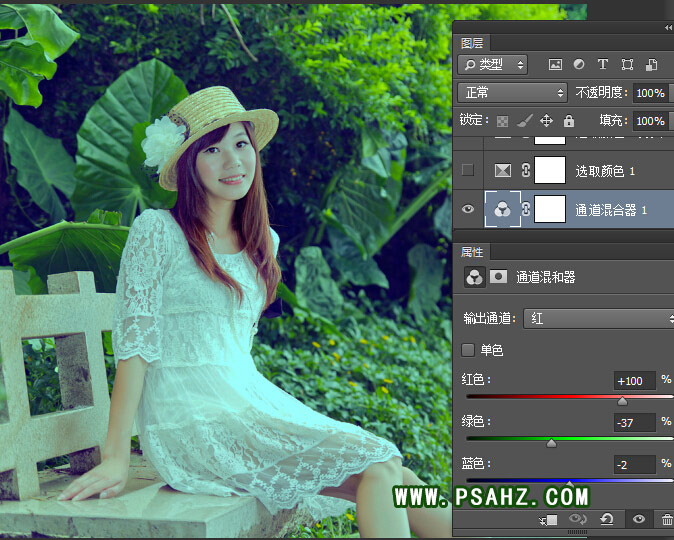The image size is (674, 540).
Task: Open the 正常 blend mode dropdown
Action: tap(512, 93)
